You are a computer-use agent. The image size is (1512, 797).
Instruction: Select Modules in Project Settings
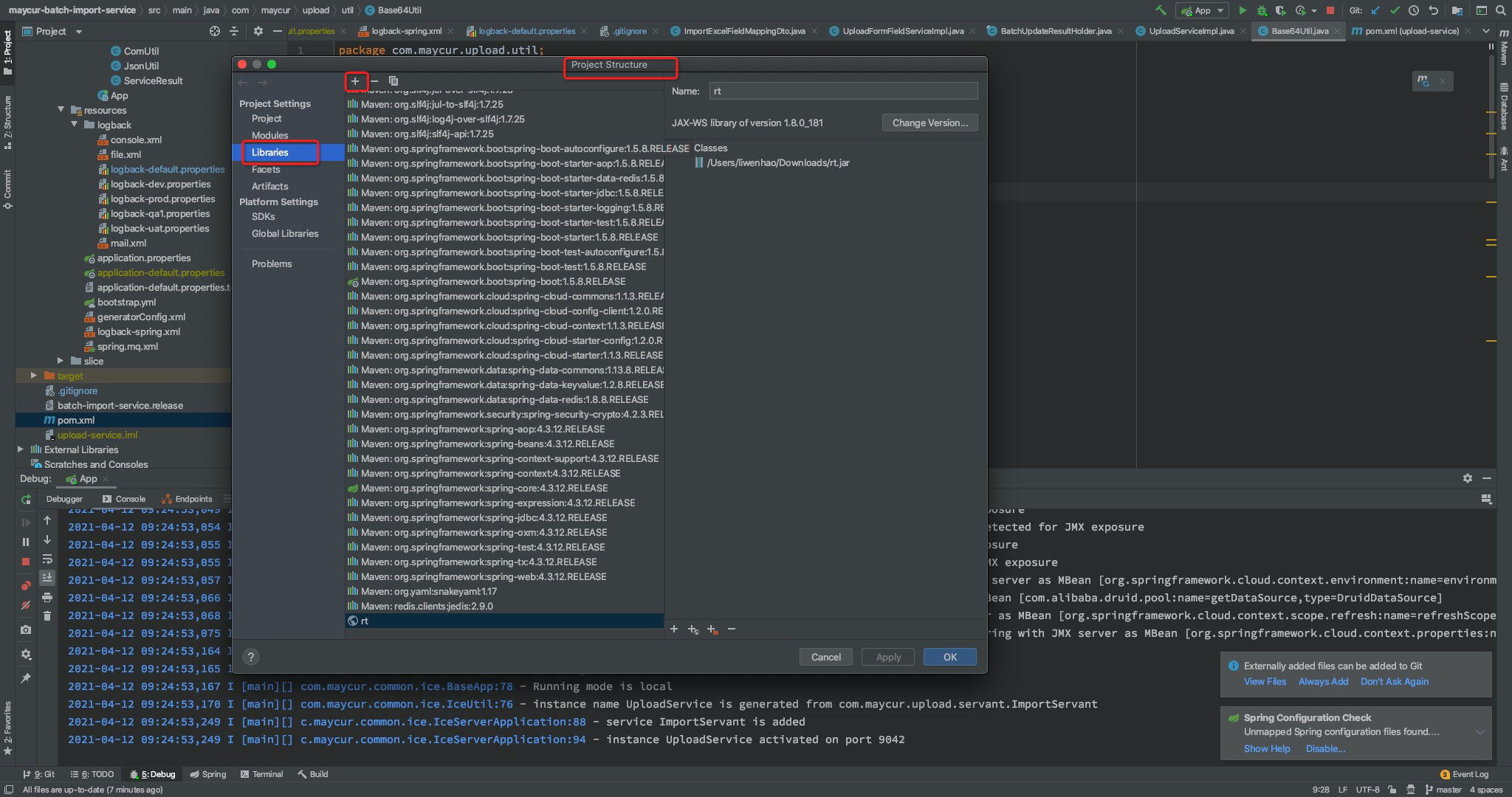click(269, 135)
